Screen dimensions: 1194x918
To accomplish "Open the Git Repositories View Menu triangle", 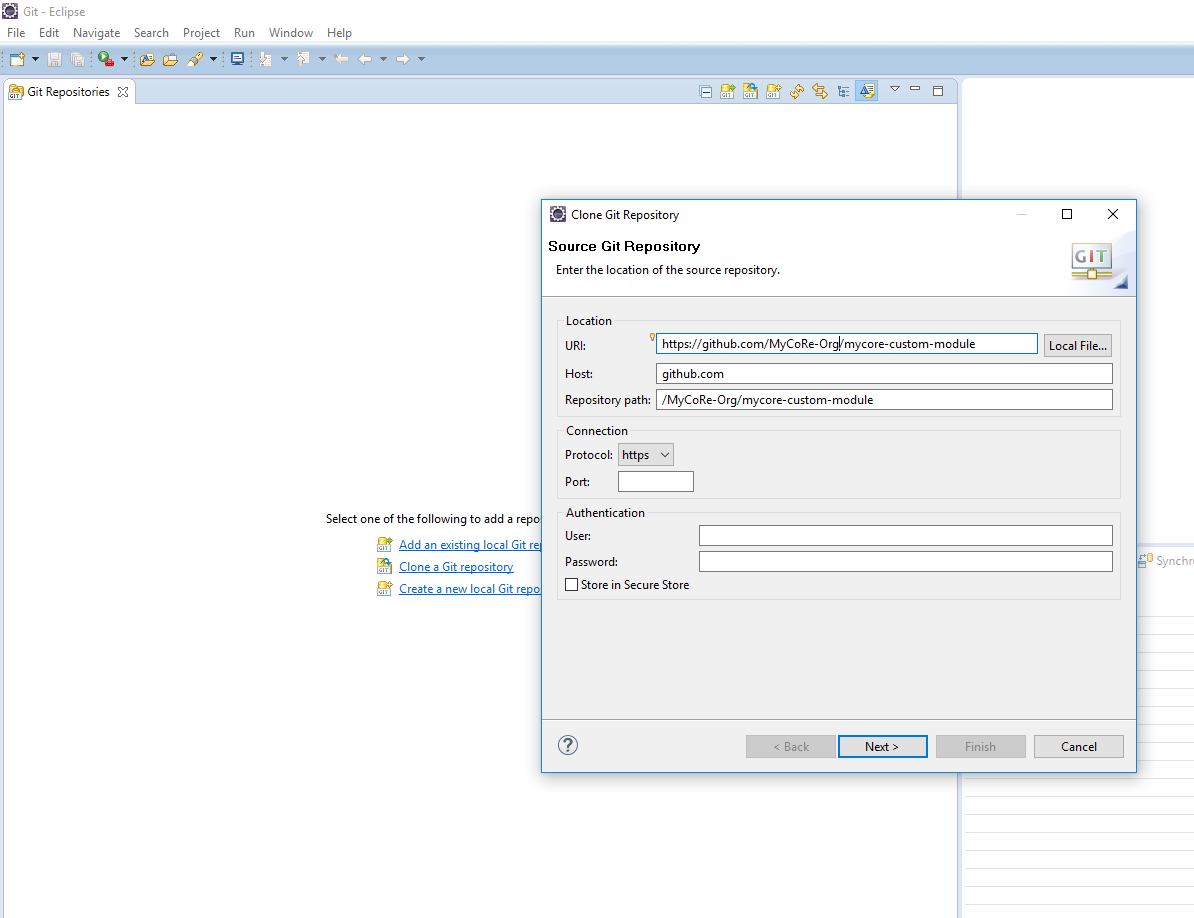I will click(x=895, y=89).
